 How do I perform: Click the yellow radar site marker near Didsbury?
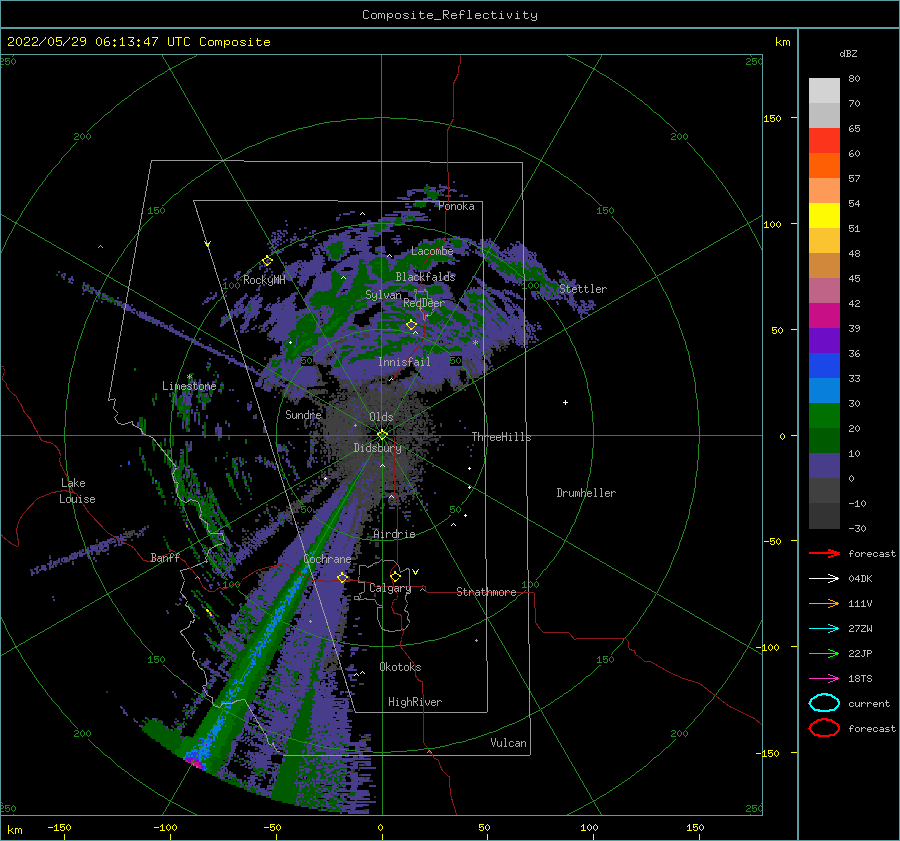382,435
